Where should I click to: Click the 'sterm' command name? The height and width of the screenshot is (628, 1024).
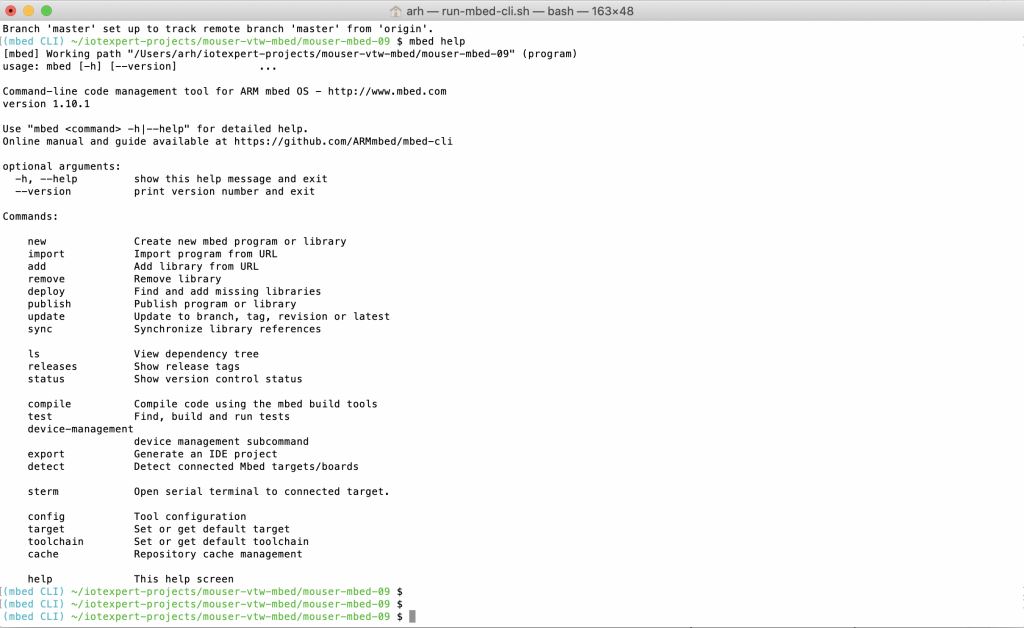pos(43,492)
